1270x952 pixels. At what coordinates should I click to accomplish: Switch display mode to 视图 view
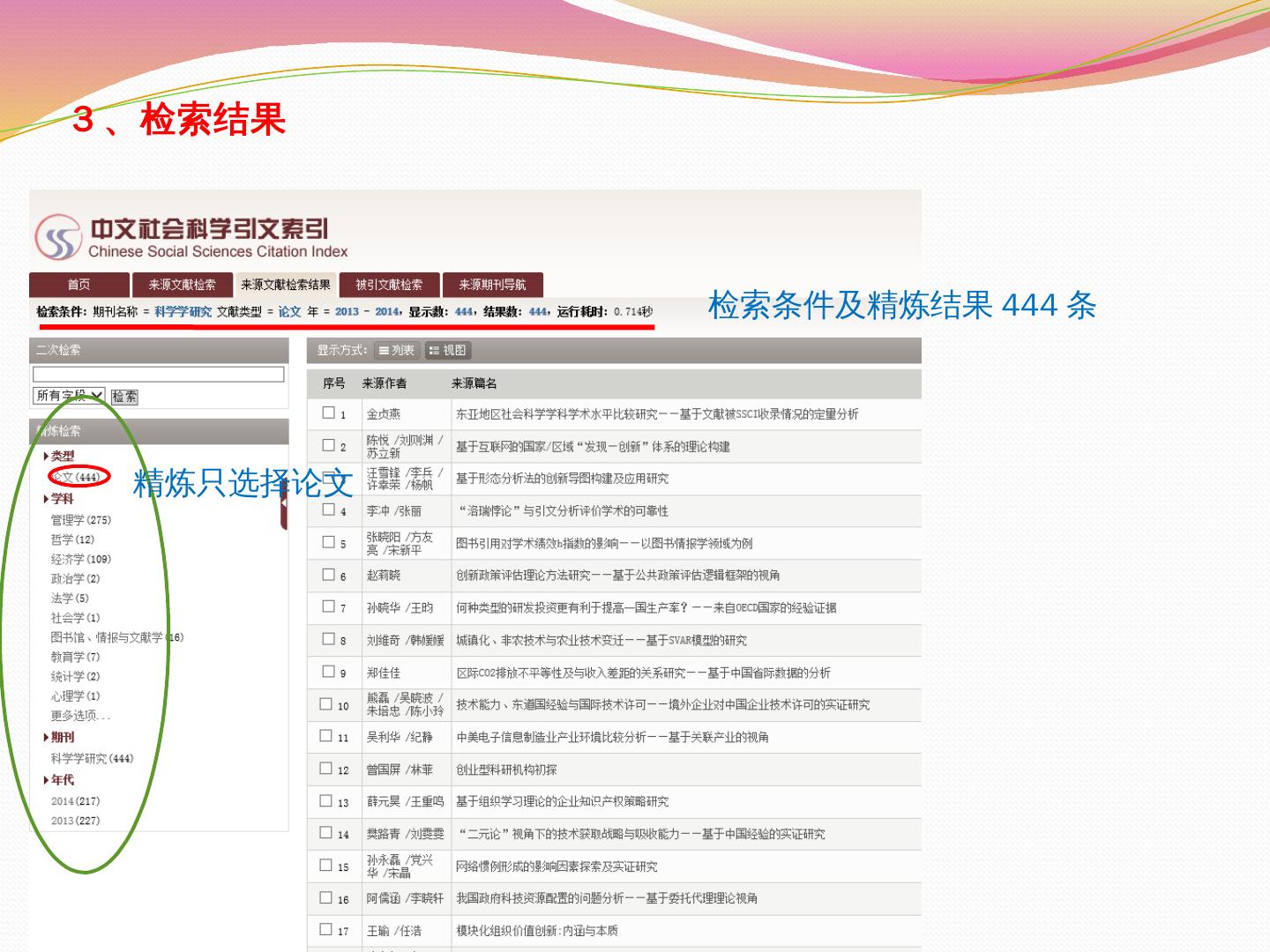tap(448, 351)
